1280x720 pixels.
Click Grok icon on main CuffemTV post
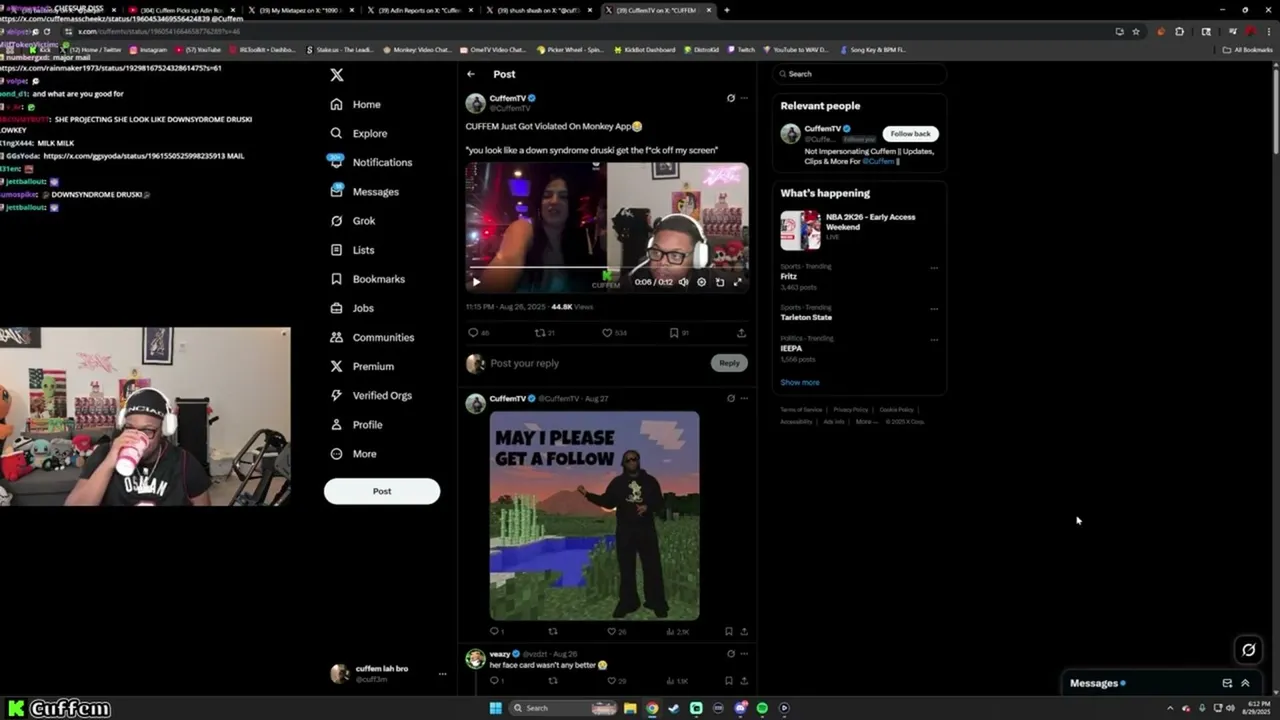click(x=730, y=98)
